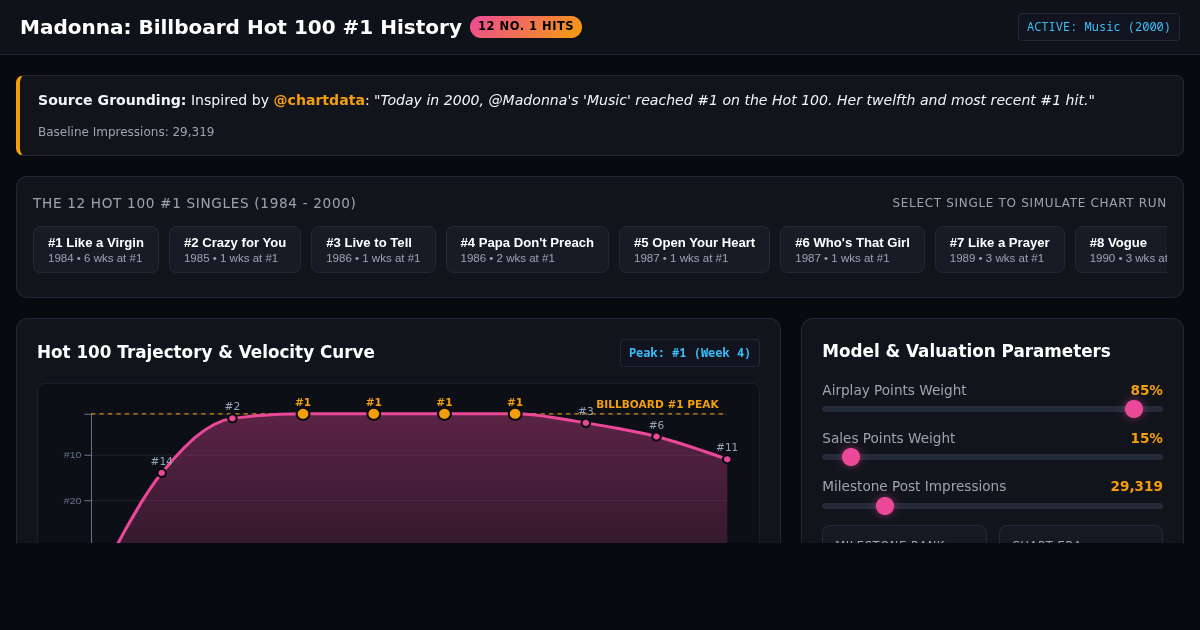Click the Baseline Impressions: 29,319 text
This screenshot has width=1200, height=630.
[x=126, y=132]
